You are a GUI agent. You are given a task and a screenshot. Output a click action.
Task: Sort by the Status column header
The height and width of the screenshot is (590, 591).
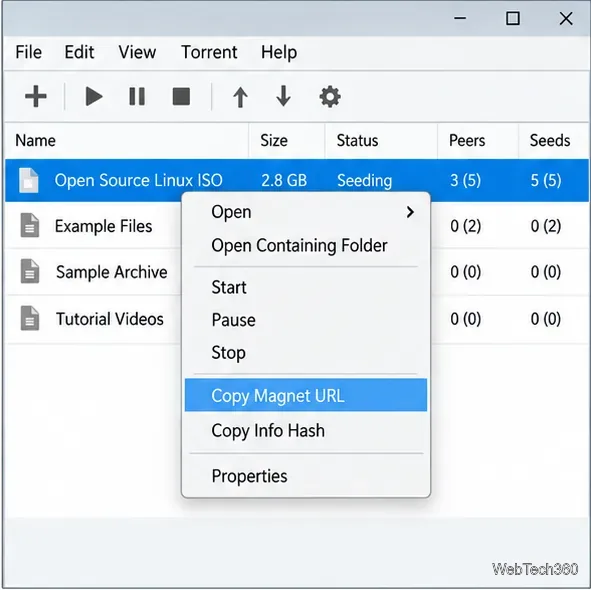coord(381,141)
